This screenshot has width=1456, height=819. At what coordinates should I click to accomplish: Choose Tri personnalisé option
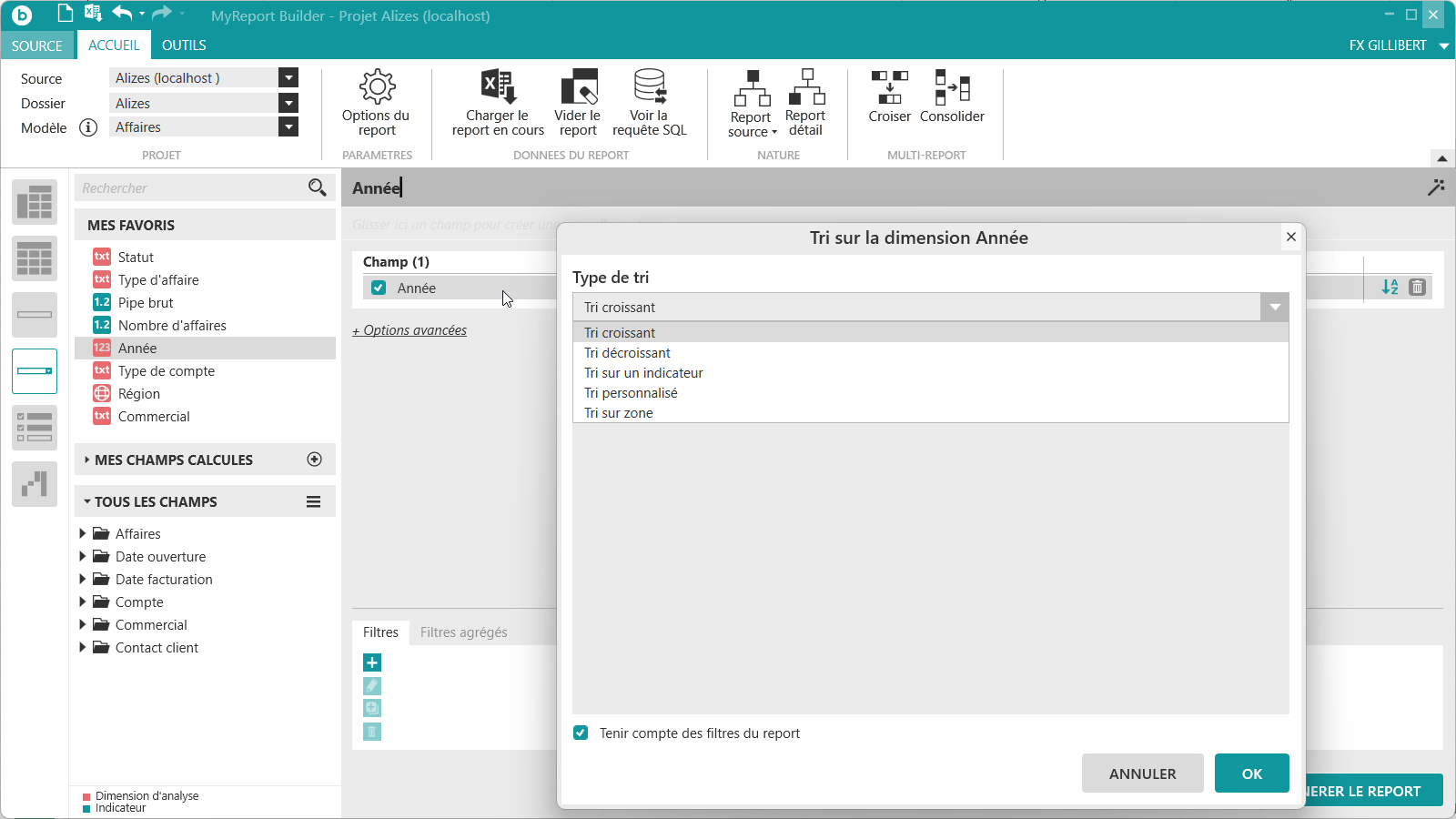(x=631, y=393)
